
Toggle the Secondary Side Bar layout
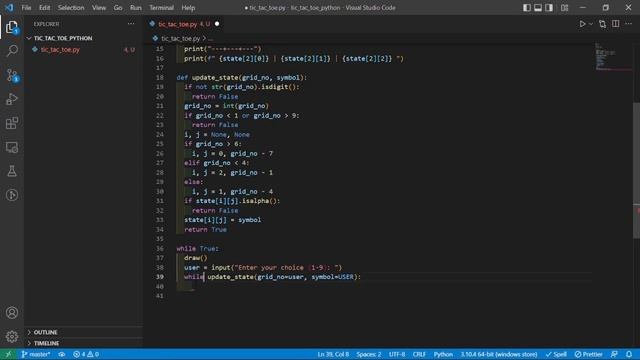pos(549,8)
